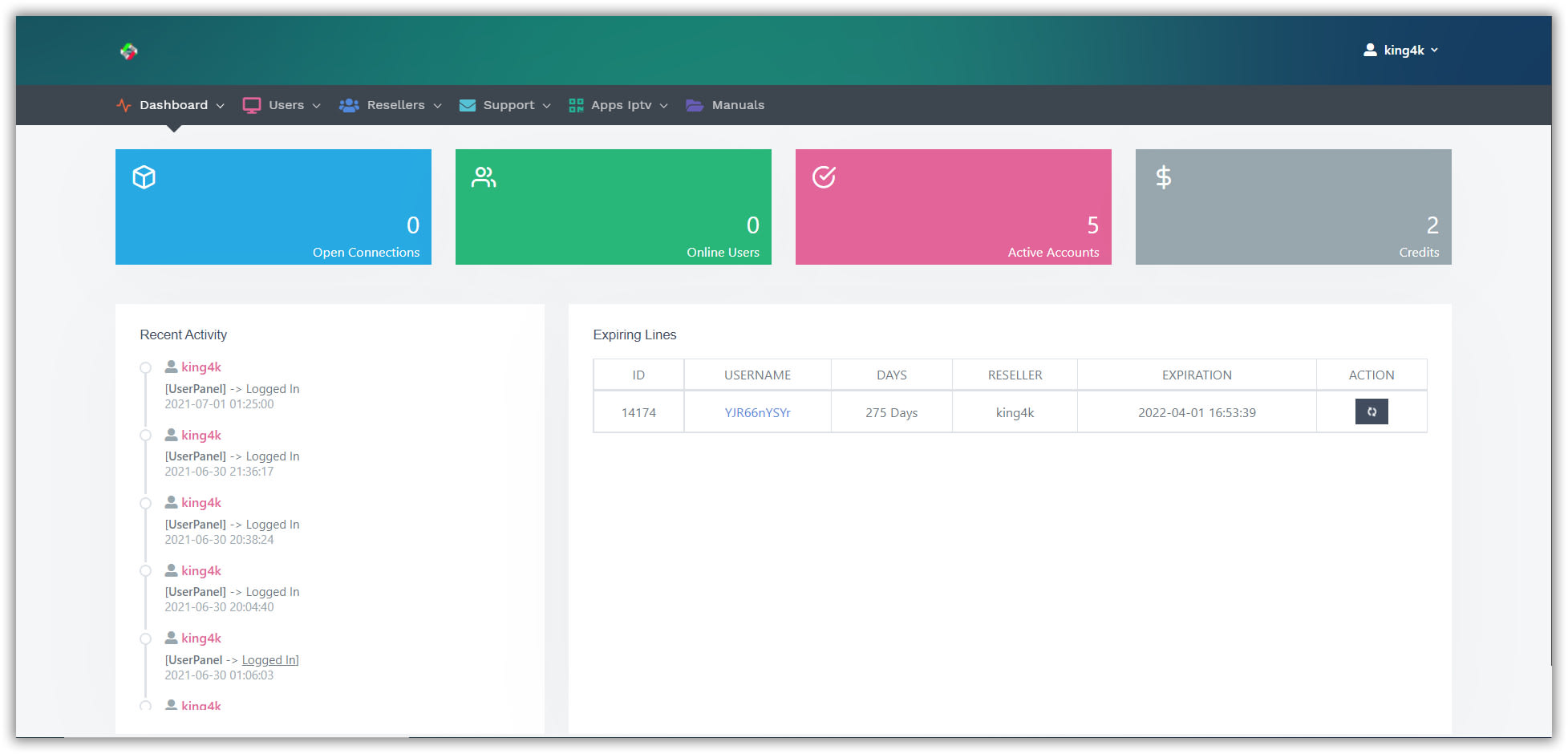The width and height of the screenshot is (1568, 754).
Task: Open the YJR66nYSYr username link
Action: (x=757, y=411)
